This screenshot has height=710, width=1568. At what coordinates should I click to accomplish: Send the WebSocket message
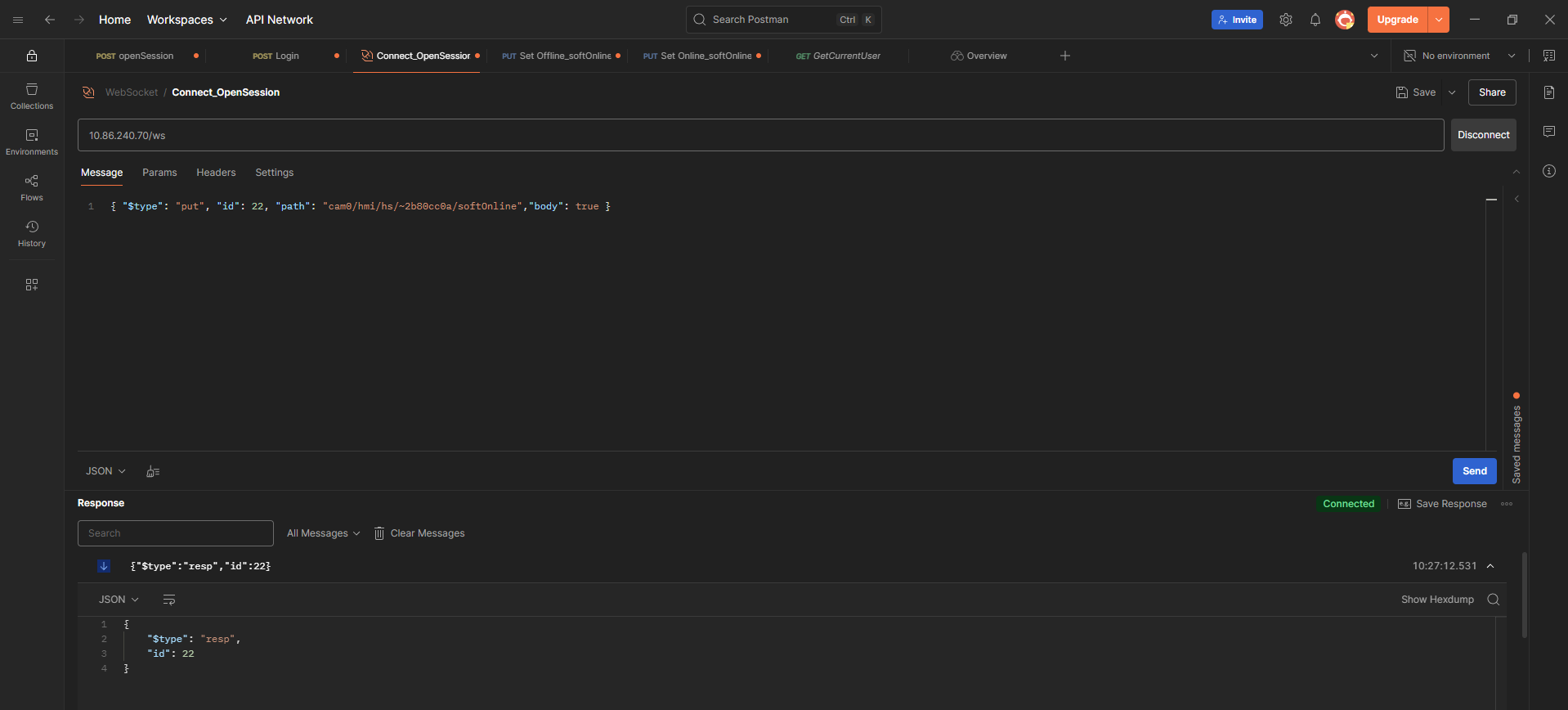click(1474, 471)
